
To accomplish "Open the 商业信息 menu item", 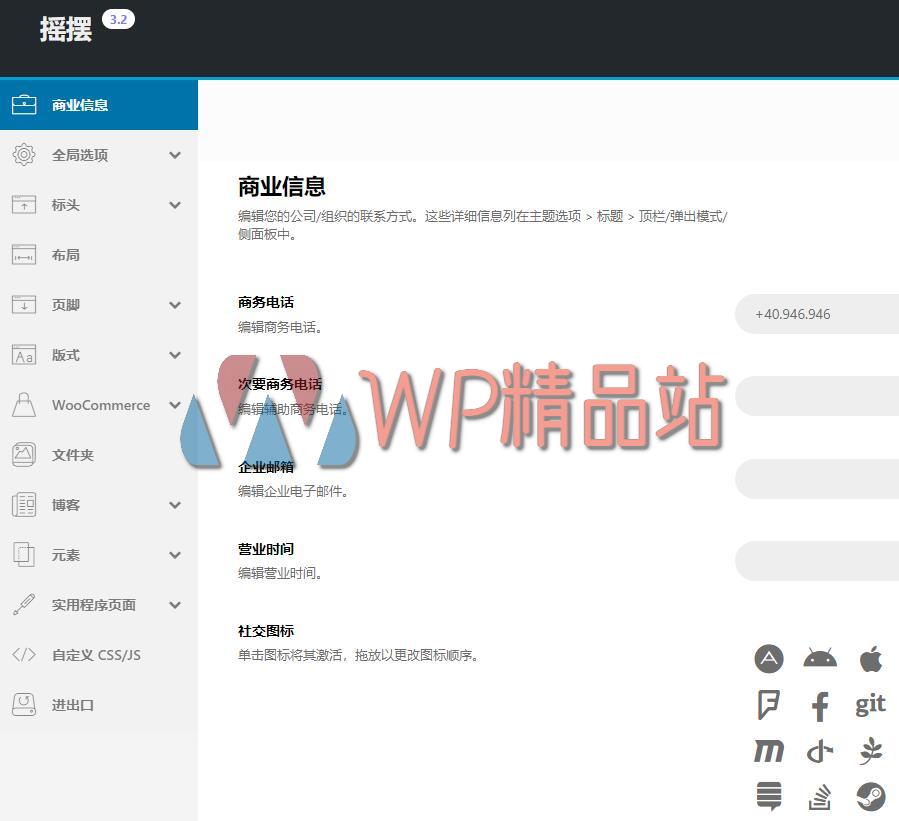I will click(x=98, y=105).
